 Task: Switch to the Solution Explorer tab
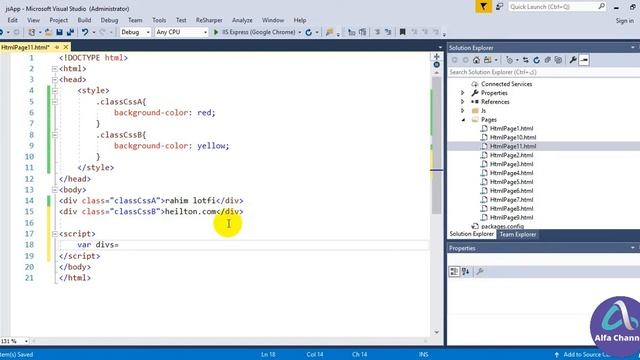(x=471, y=234)
